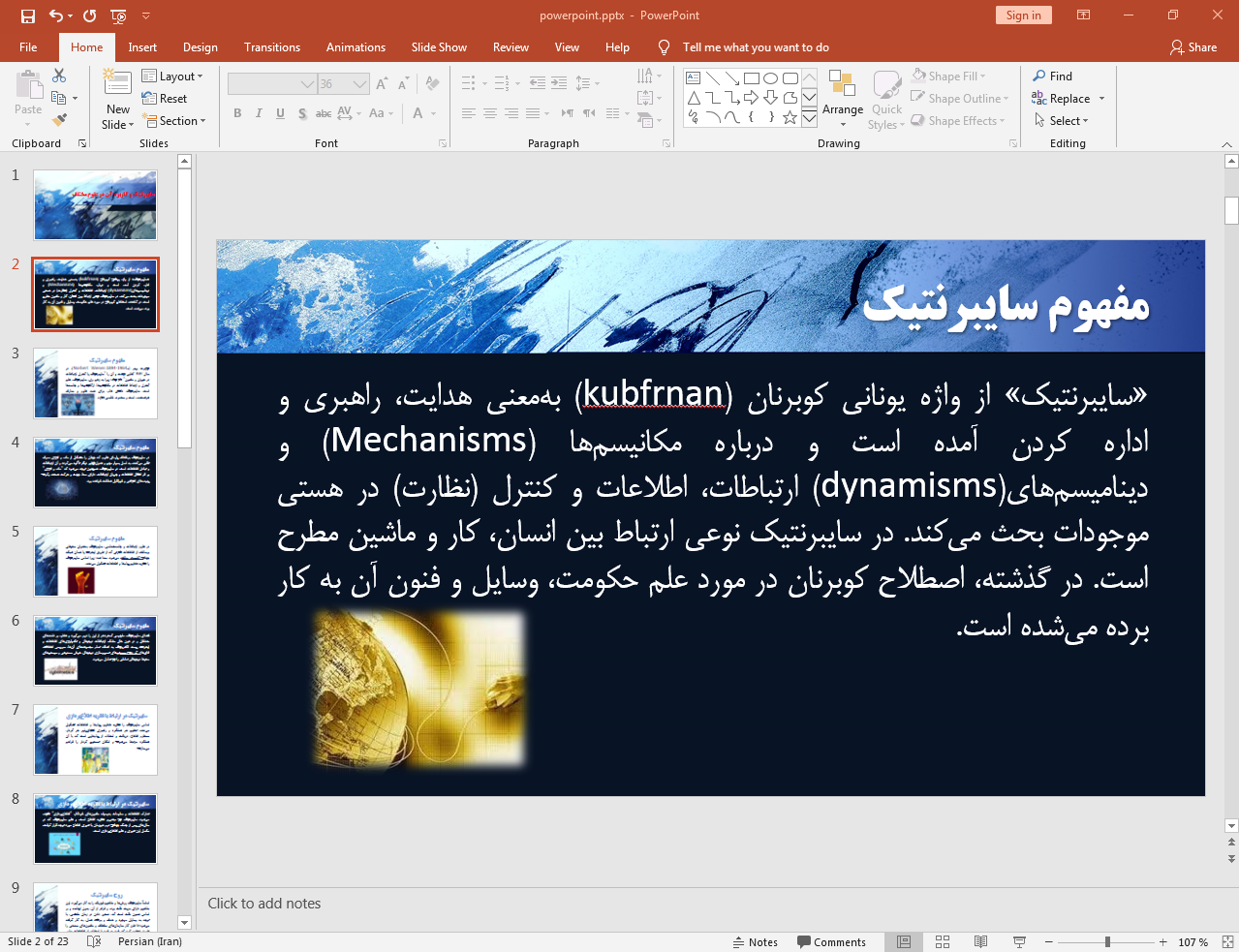The width and height of the screenshot is (1239, 952).
Task: Click the New Slide icon
Action: (x=117, y=83)
